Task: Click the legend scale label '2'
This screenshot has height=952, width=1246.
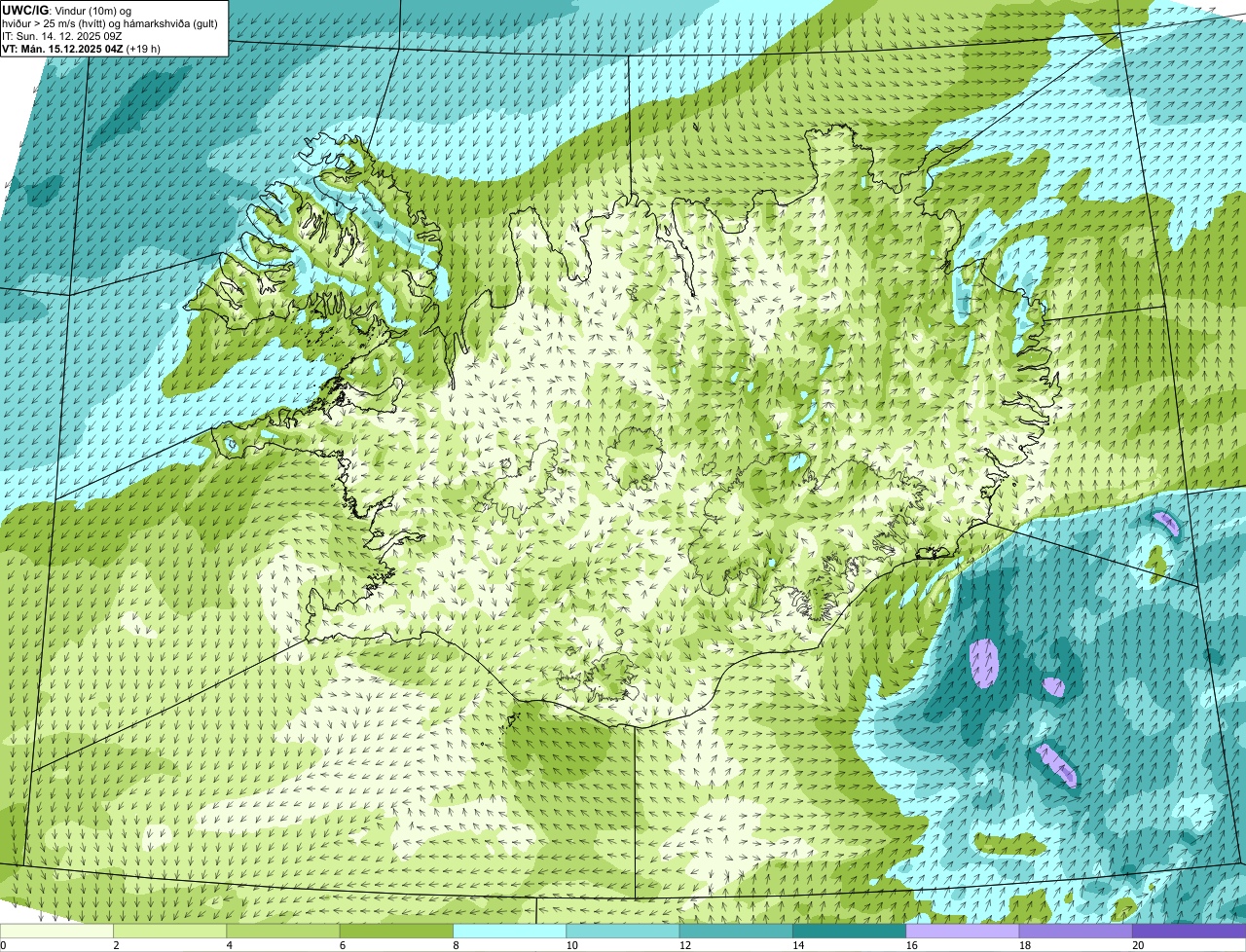Action: [115, 945]
